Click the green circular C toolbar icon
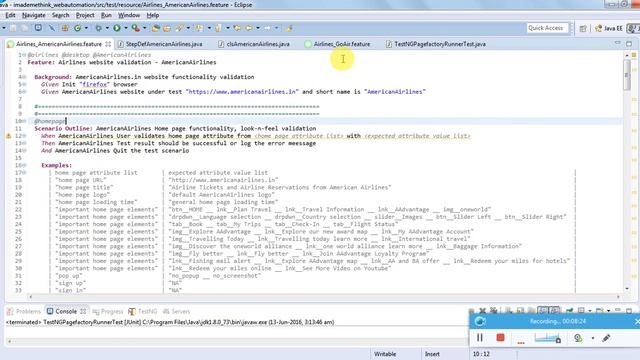The width and height of the screenshot is (640, 360). coord(77,28)
